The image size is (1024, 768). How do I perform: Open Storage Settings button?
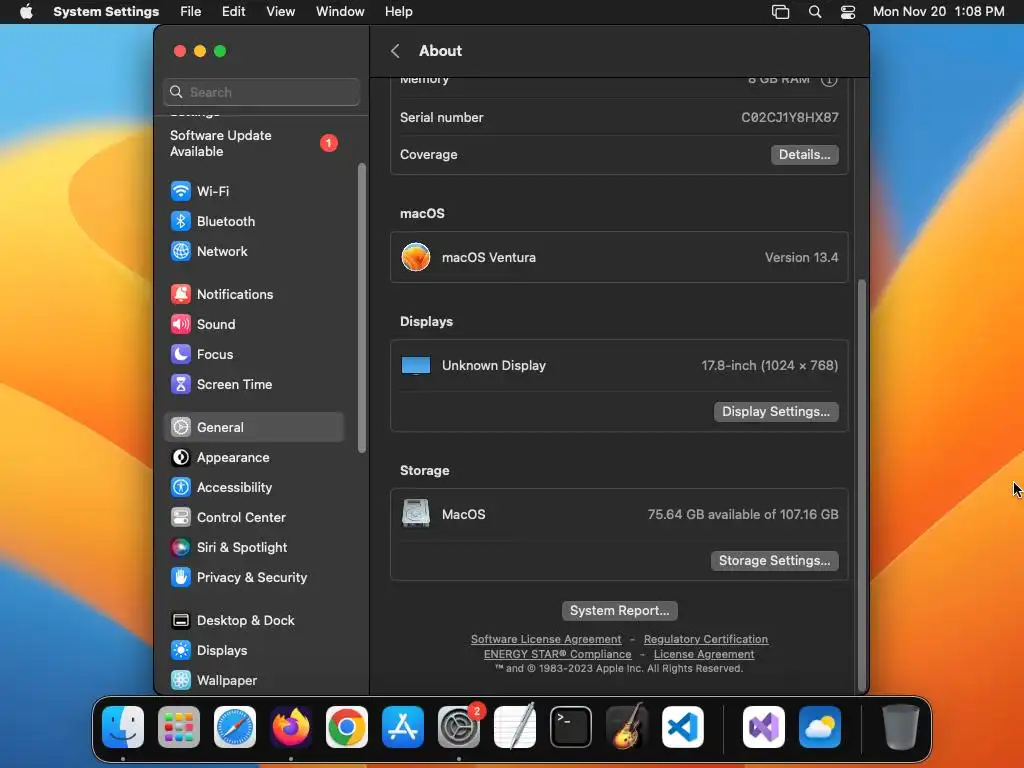[775, 561]
